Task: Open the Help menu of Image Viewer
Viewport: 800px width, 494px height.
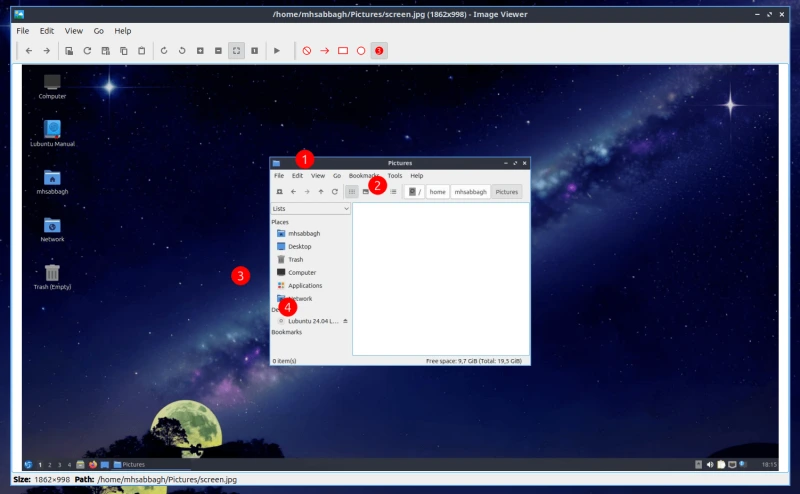Action: click(122, 31)
